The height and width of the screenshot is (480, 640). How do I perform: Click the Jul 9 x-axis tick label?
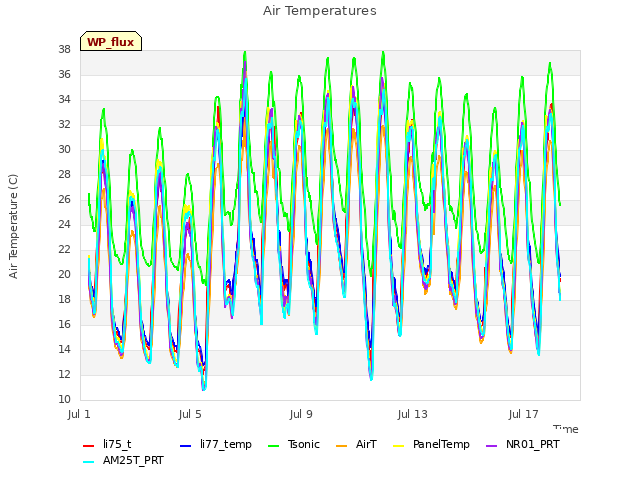301,414
